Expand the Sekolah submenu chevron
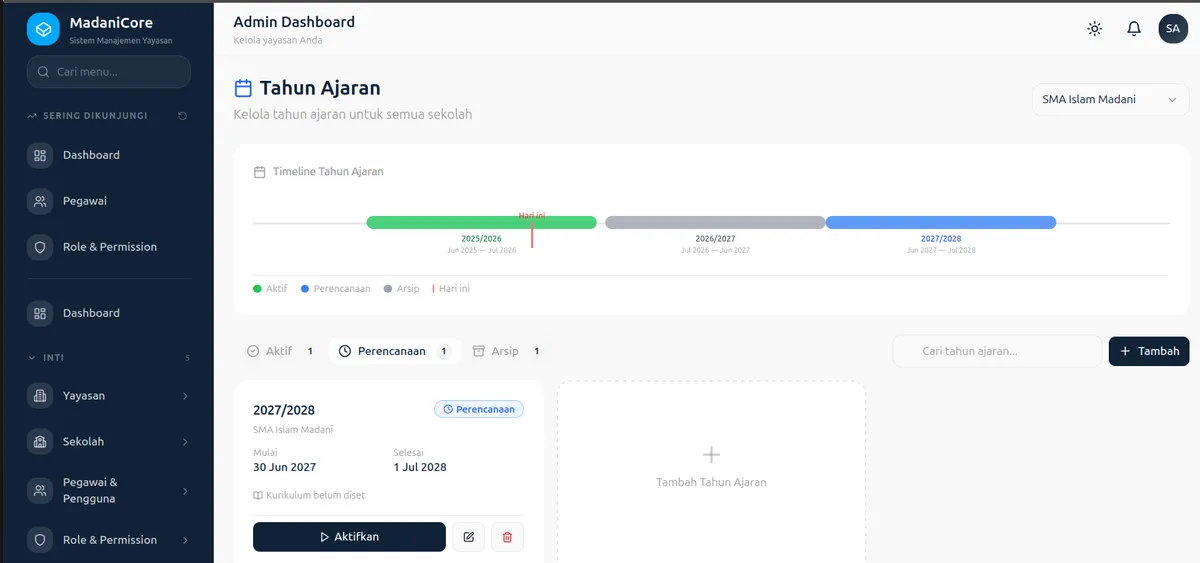This screenshot has height=563, width=1200. point(185,442)
